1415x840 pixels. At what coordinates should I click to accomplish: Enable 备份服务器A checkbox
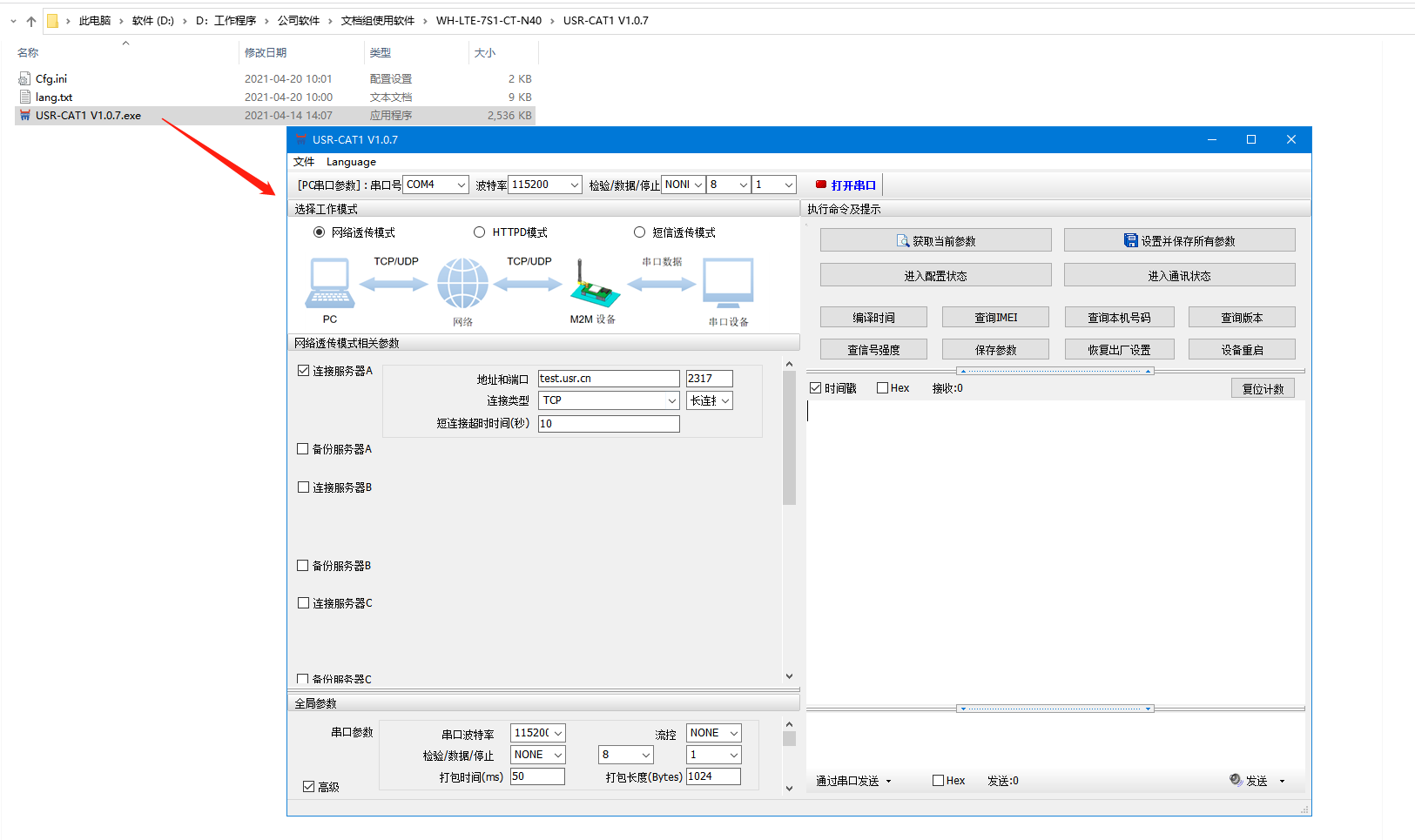pyautogui.click(x=303, y=449)
